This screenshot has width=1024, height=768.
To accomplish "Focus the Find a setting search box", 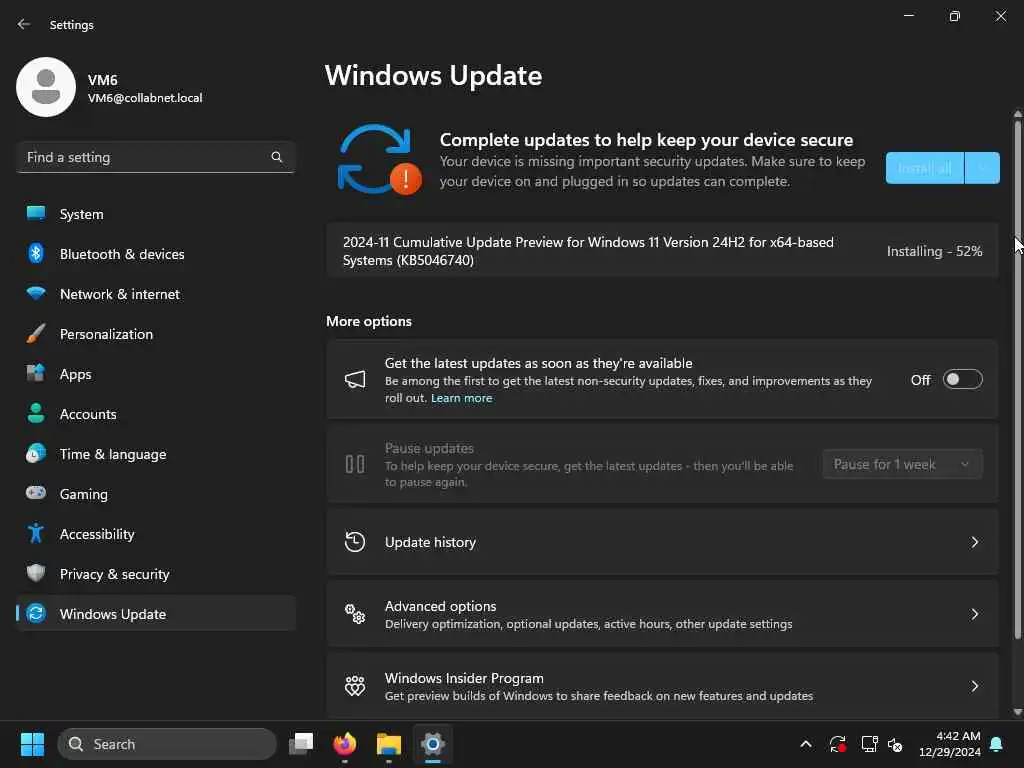I will tap(155, 157).
